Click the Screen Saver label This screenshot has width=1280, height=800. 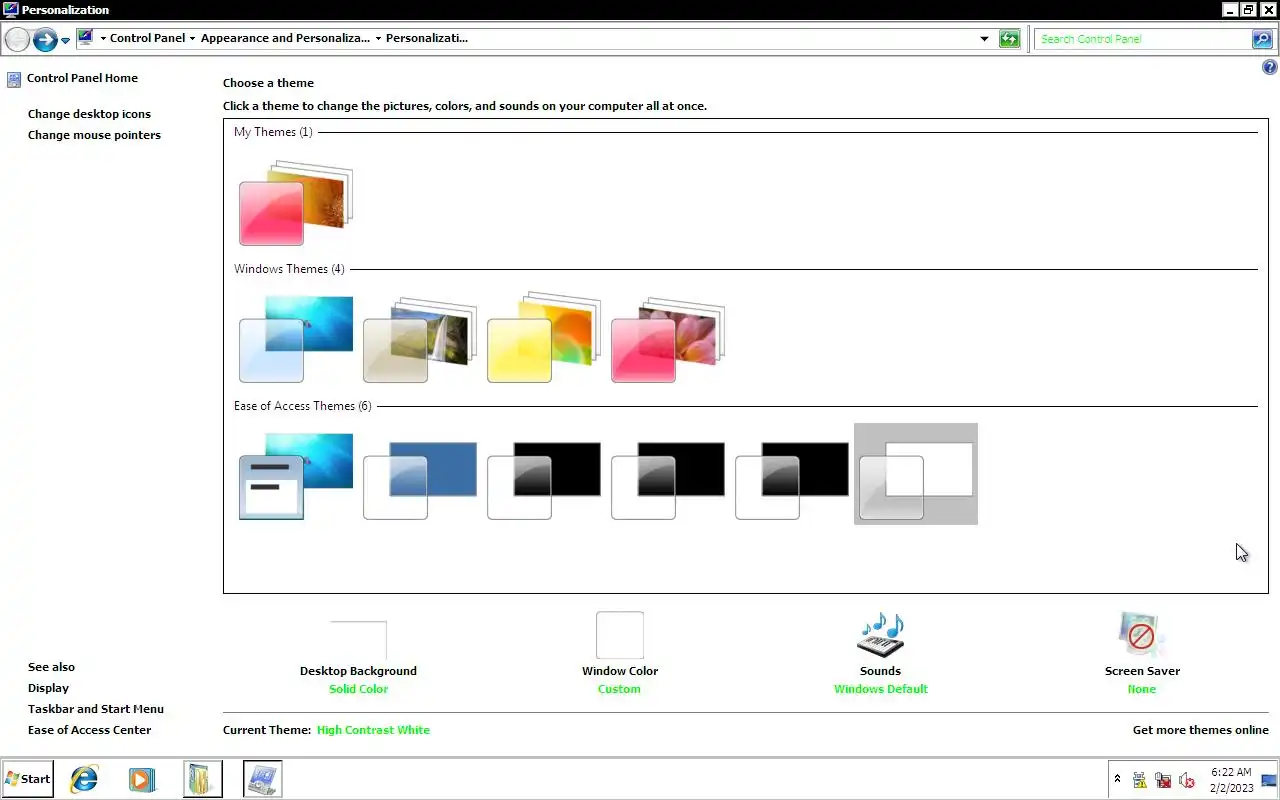click(1142, 671)
